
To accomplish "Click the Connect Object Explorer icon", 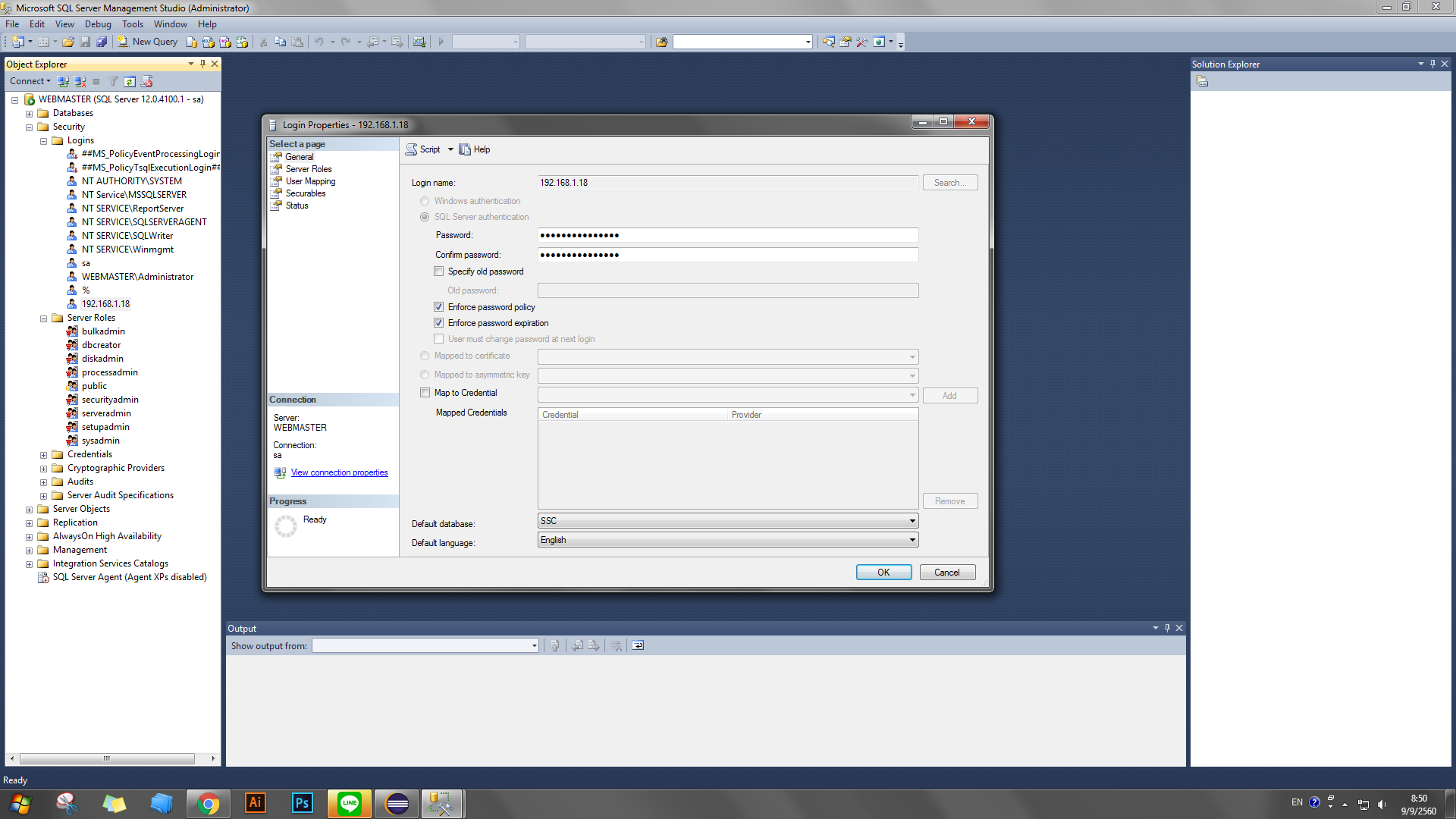I will [63, 81].
